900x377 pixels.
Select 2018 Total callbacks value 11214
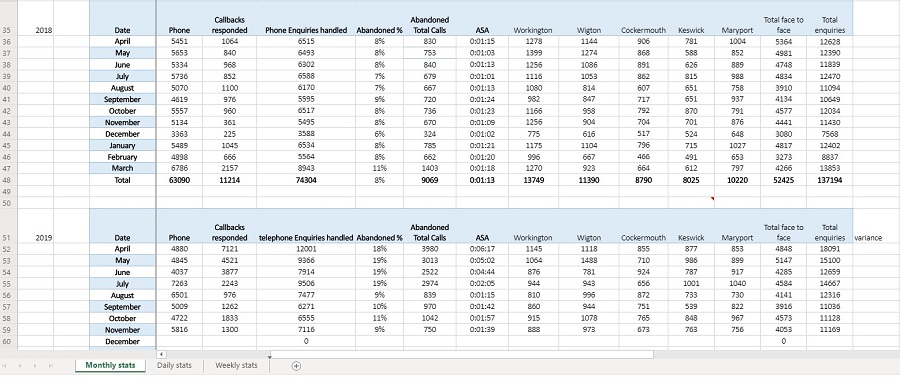[x=229, y=180]
